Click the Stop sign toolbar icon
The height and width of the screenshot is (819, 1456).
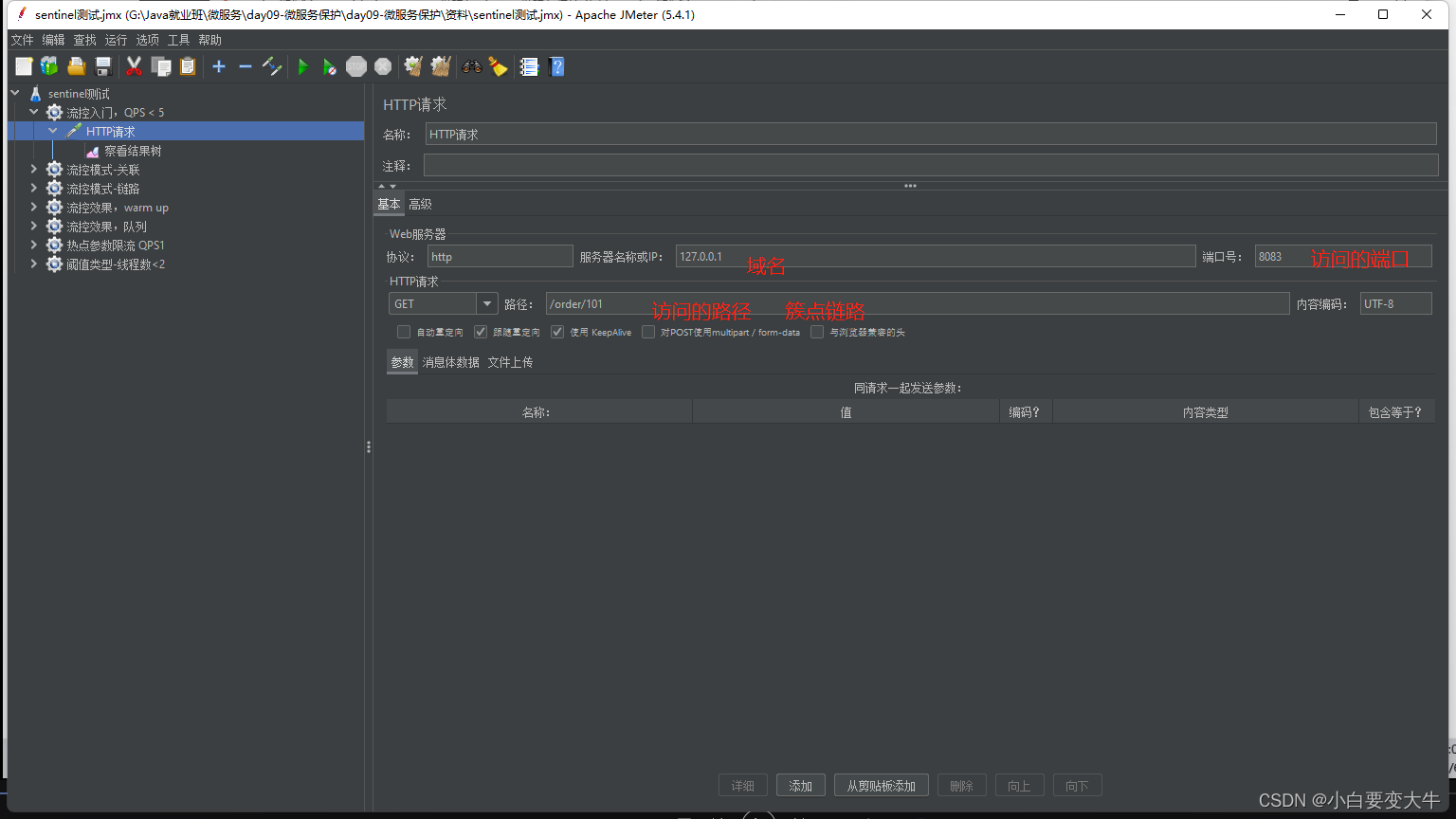coord(356,66)
